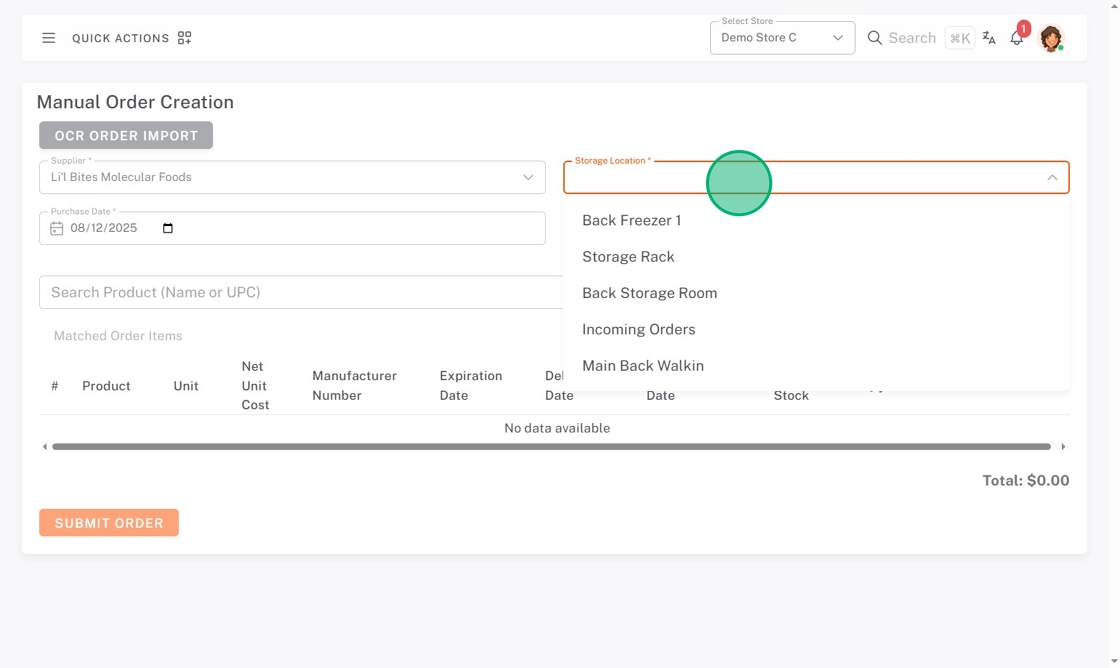Image resolution: width=1120 pixels, height=668 pixels.
Task: Choose Main Back Walkin location
Action: (x=642, y=366)
